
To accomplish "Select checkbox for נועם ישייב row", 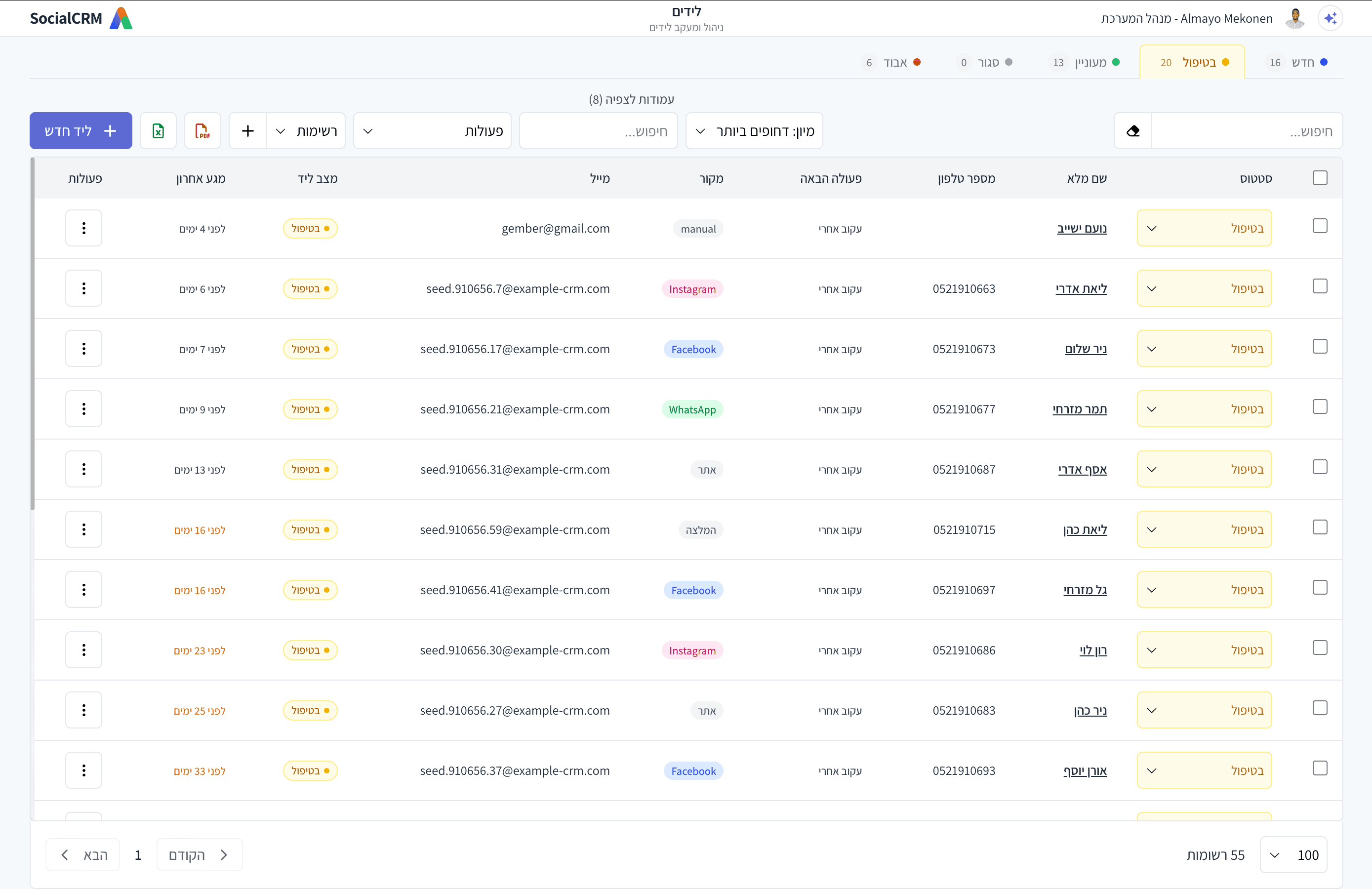I will tap(1320, 226).
